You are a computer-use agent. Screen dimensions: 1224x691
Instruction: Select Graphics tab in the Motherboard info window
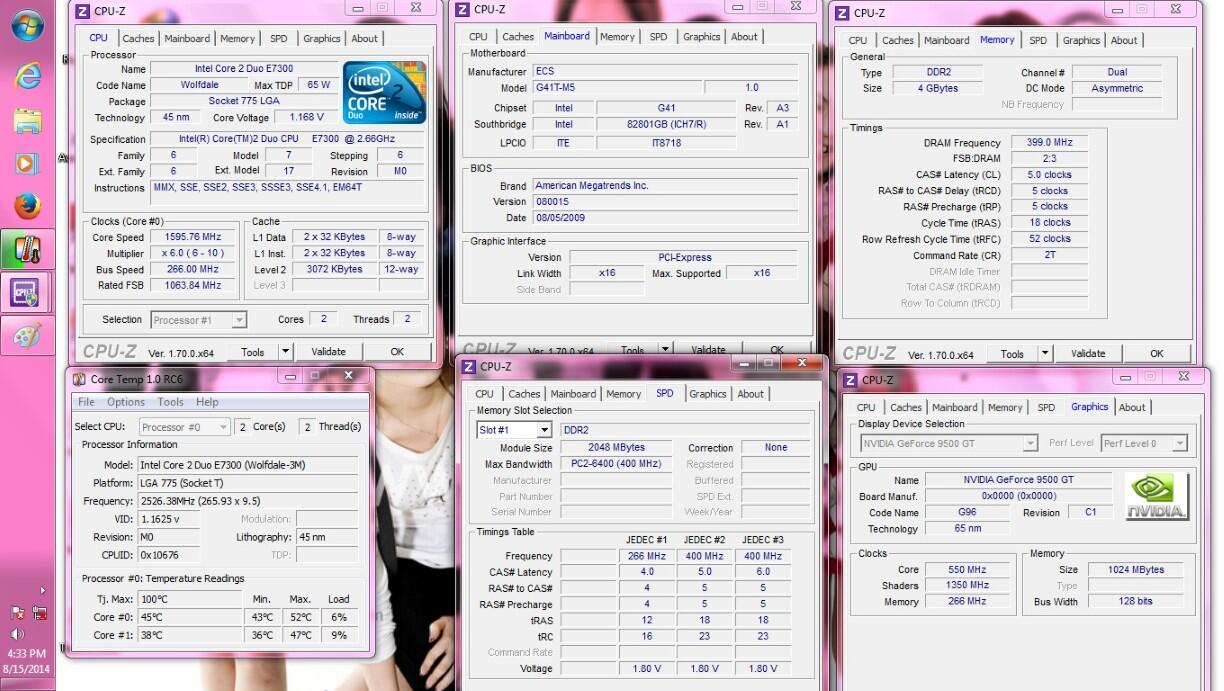pyautogui.click(x=701, y=37)
